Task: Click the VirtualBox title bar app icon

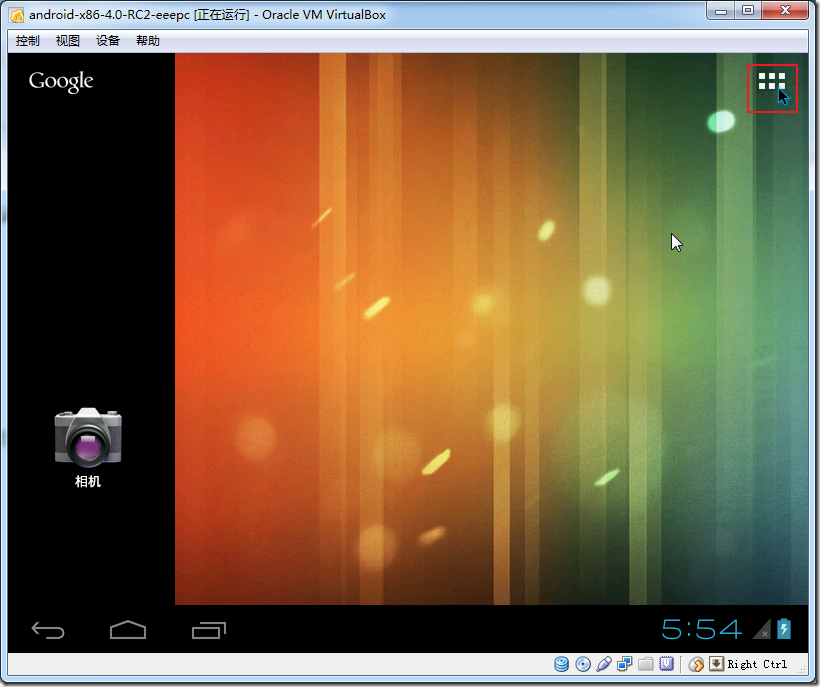Action: (17, 15)
